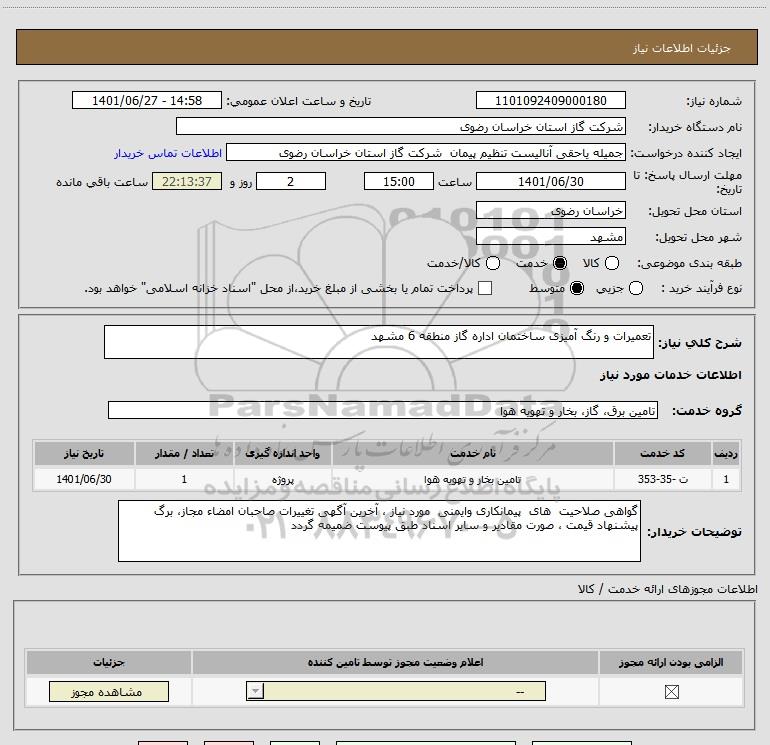Click the مشاهده مجوز button
Image resolution: width=770 pixels, height=745 pixels.
[109, 691]
